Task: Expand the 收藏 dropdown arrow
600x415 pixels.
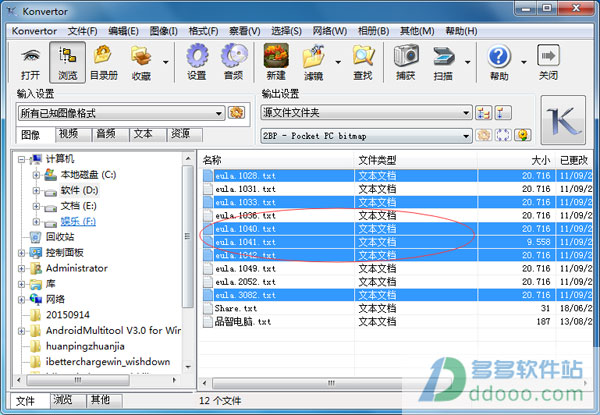Action: point(166,62)
